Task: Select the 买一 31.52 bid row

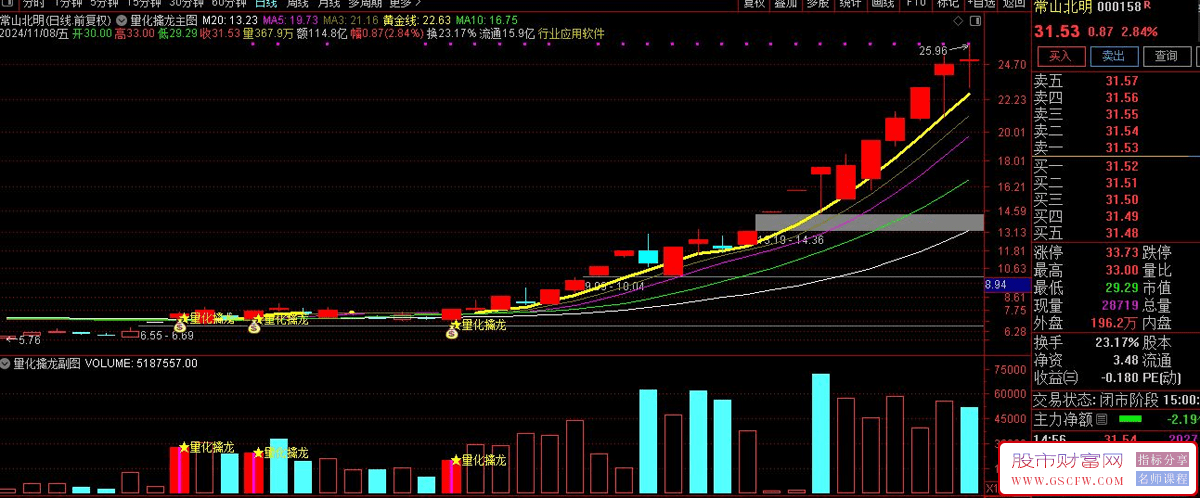Action: click(x=1115, y=166)
